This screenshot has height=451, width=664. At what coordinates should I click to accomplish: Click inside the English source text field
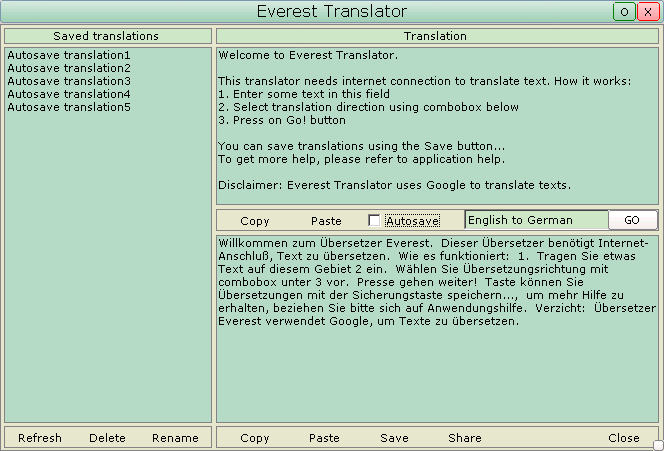pos(437,126)
